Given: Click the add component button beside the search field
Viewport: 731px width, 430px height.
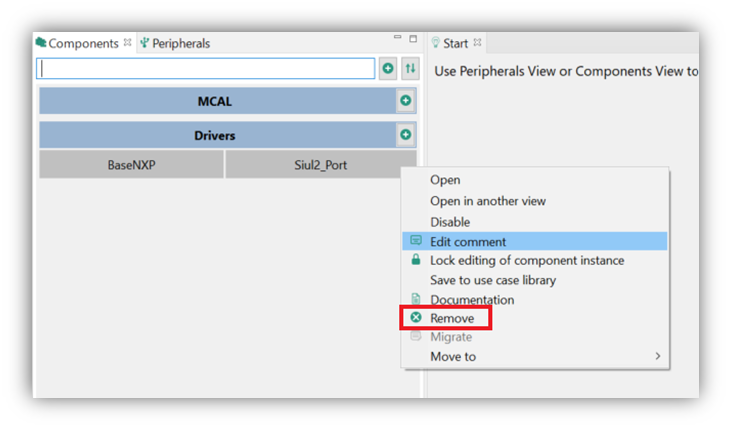Looking at the screenshot, I should click(x=388, y=69).
